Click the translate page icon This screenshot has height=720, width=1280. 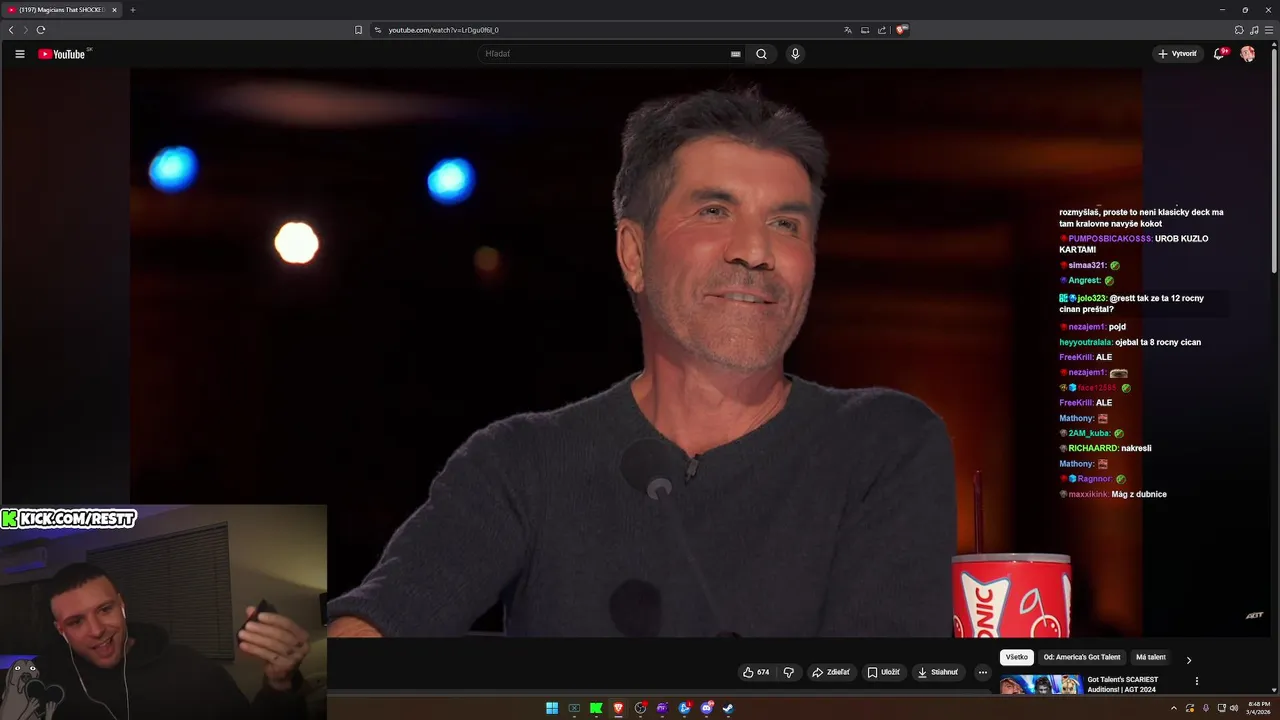coord(848,30)
